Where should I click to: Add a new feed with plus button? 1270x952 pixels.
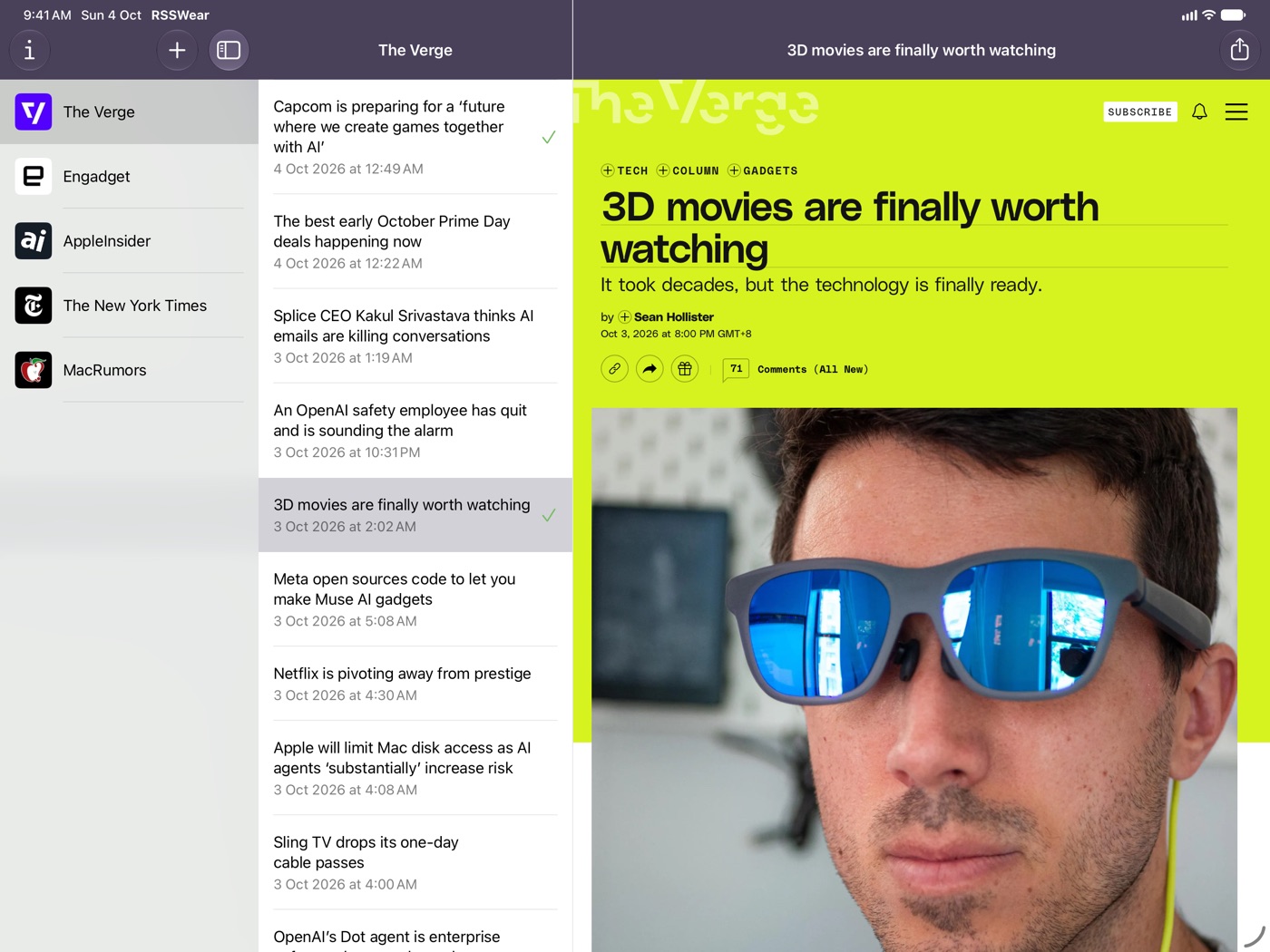(x=177, y=50)
